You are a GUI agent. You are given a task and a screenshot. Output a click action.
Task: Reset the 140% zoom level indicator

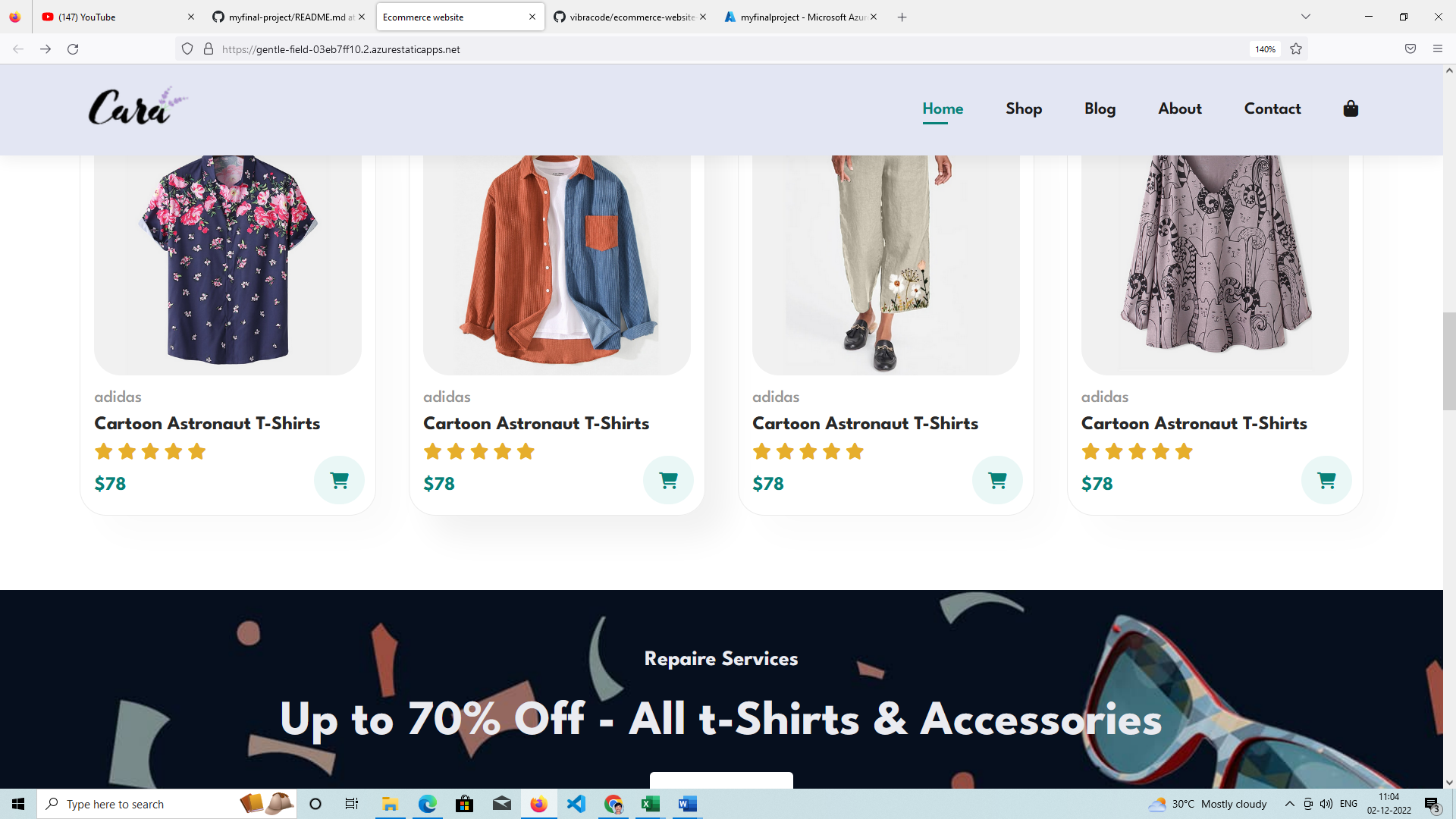1265,49
